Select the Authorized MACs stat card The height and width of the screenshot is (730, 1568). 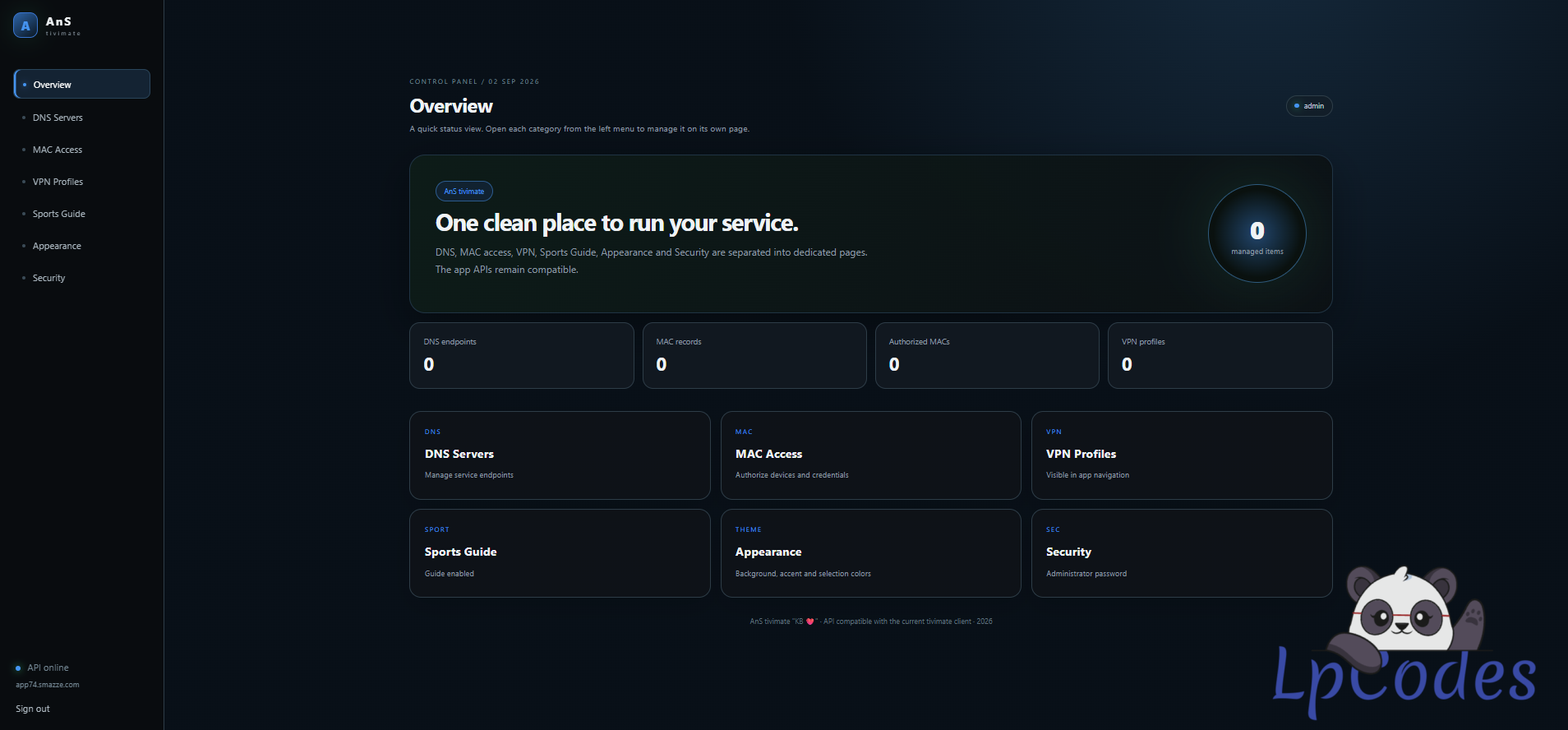pos(987,355)
